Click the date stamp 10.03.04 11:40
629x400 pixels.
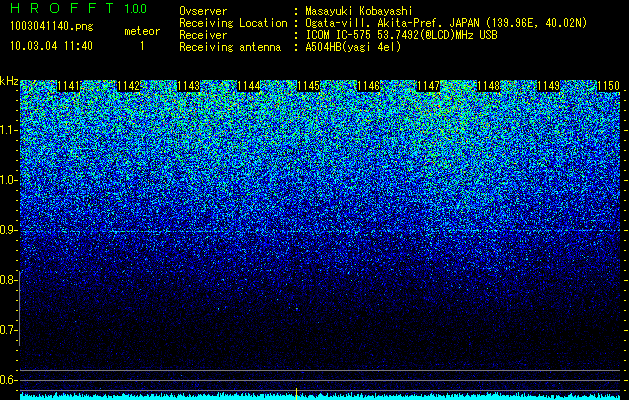51,45
